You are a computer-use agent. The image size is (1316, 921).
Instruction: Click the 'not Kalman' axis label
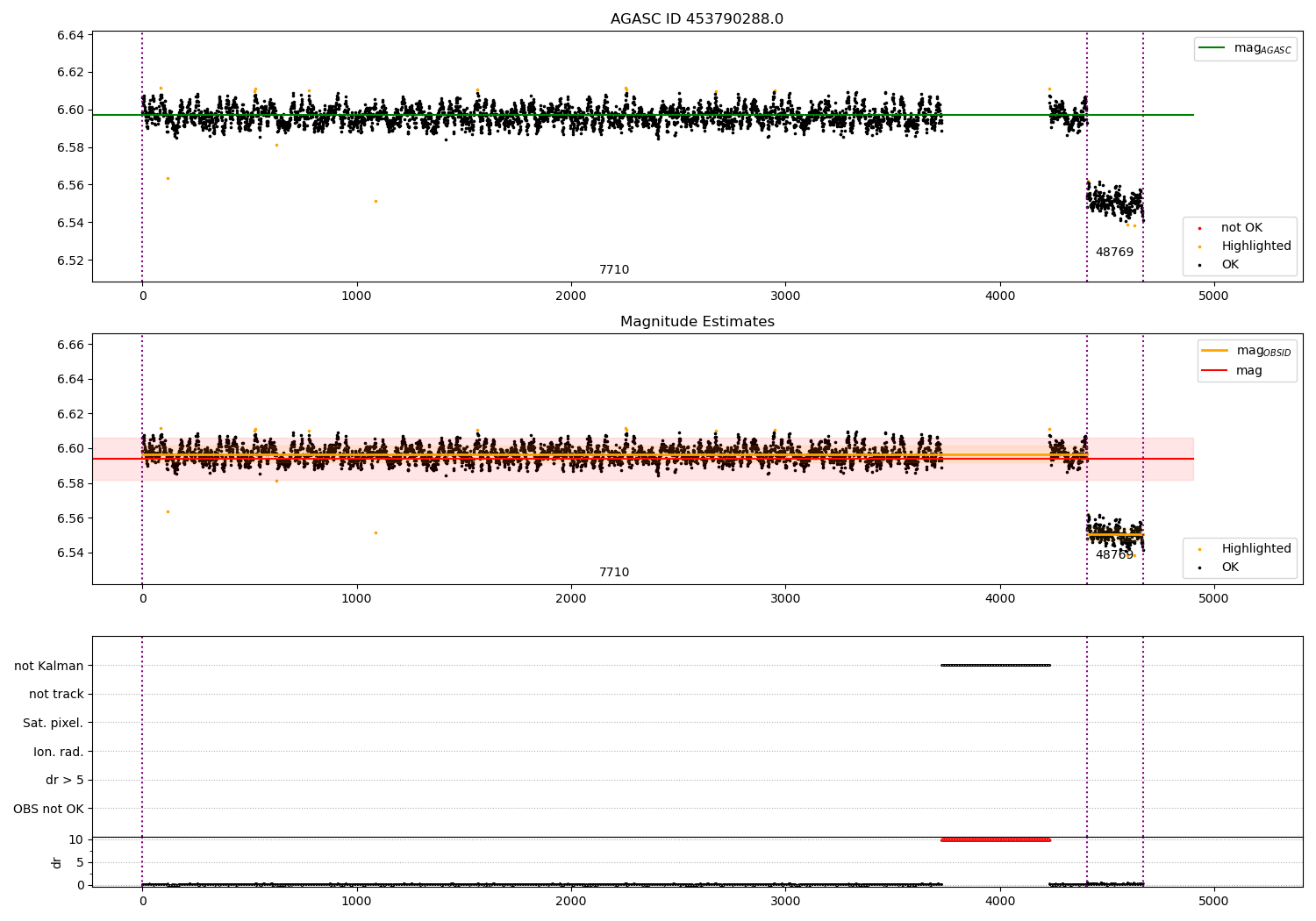tap(49, 666)
